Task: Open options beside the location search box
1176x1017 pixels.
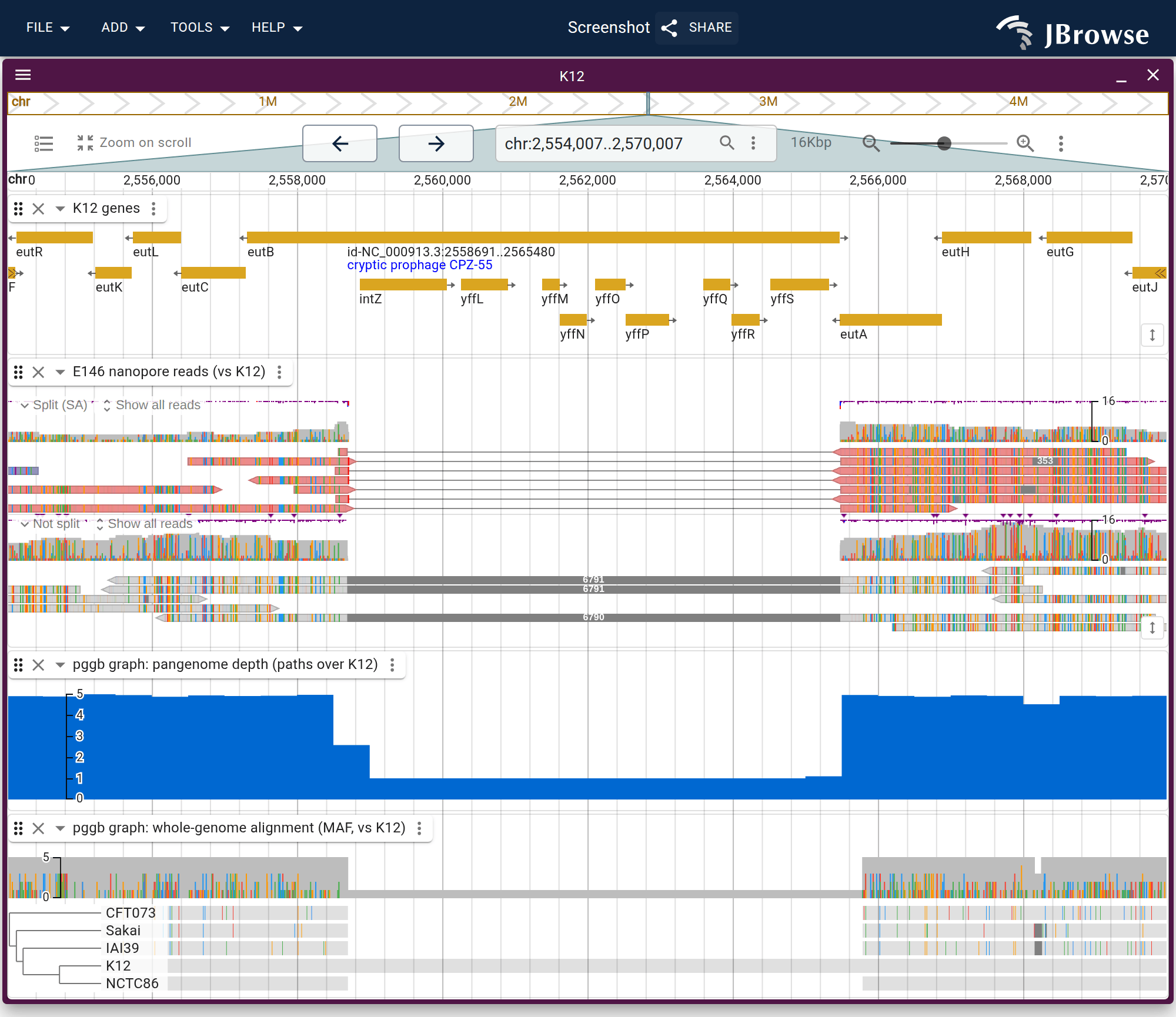Action: (x=753, y=143)
